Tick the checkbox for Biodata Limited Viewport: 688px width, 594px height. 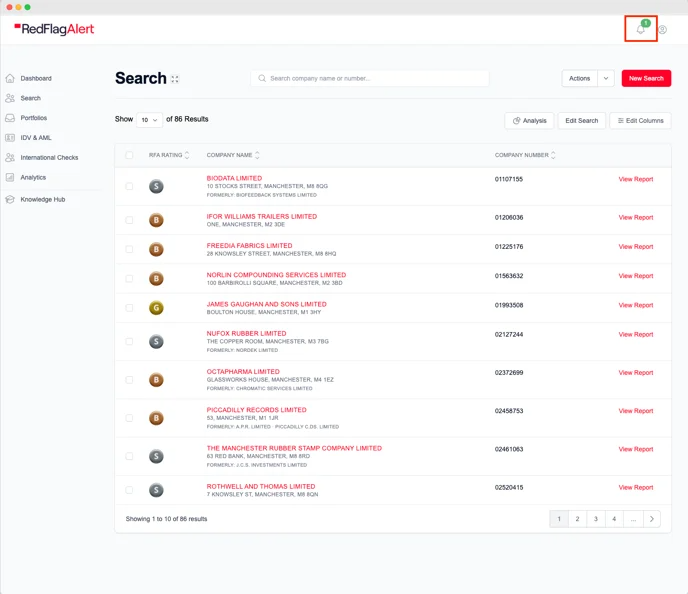[129, 186]
